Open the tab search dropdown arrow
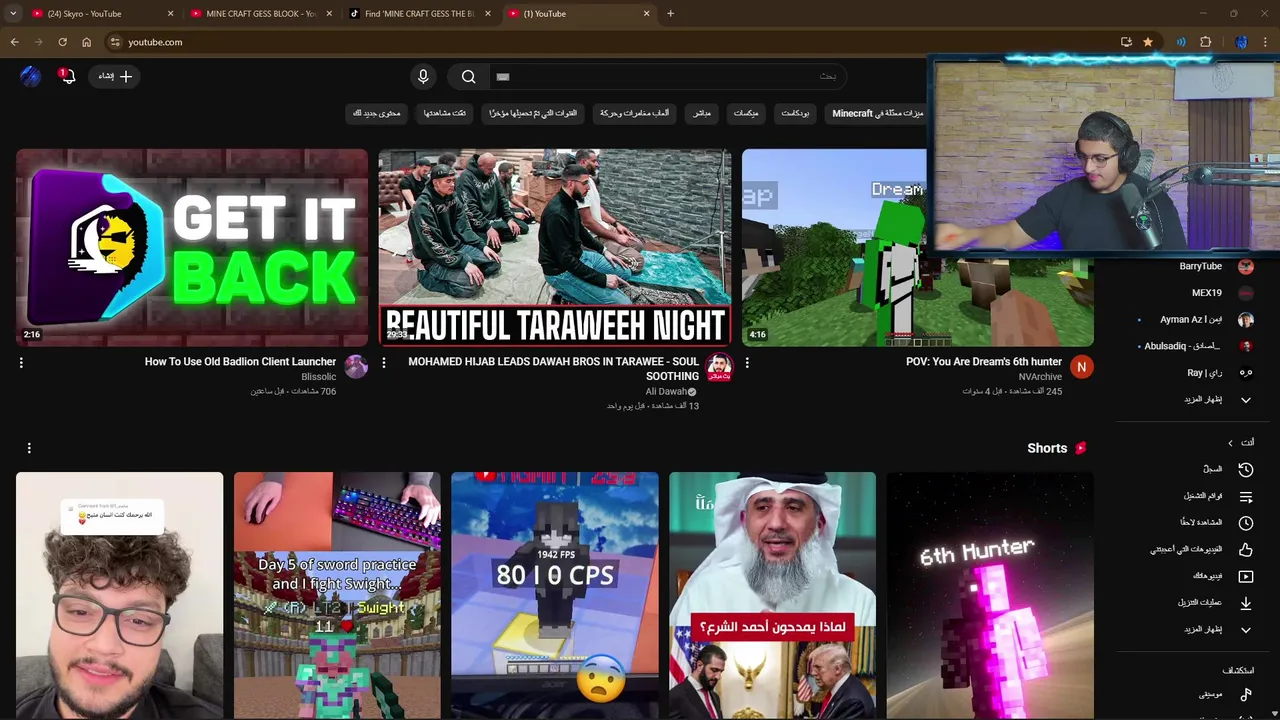This screenshot has width=1280, height=720. (13, 14)
